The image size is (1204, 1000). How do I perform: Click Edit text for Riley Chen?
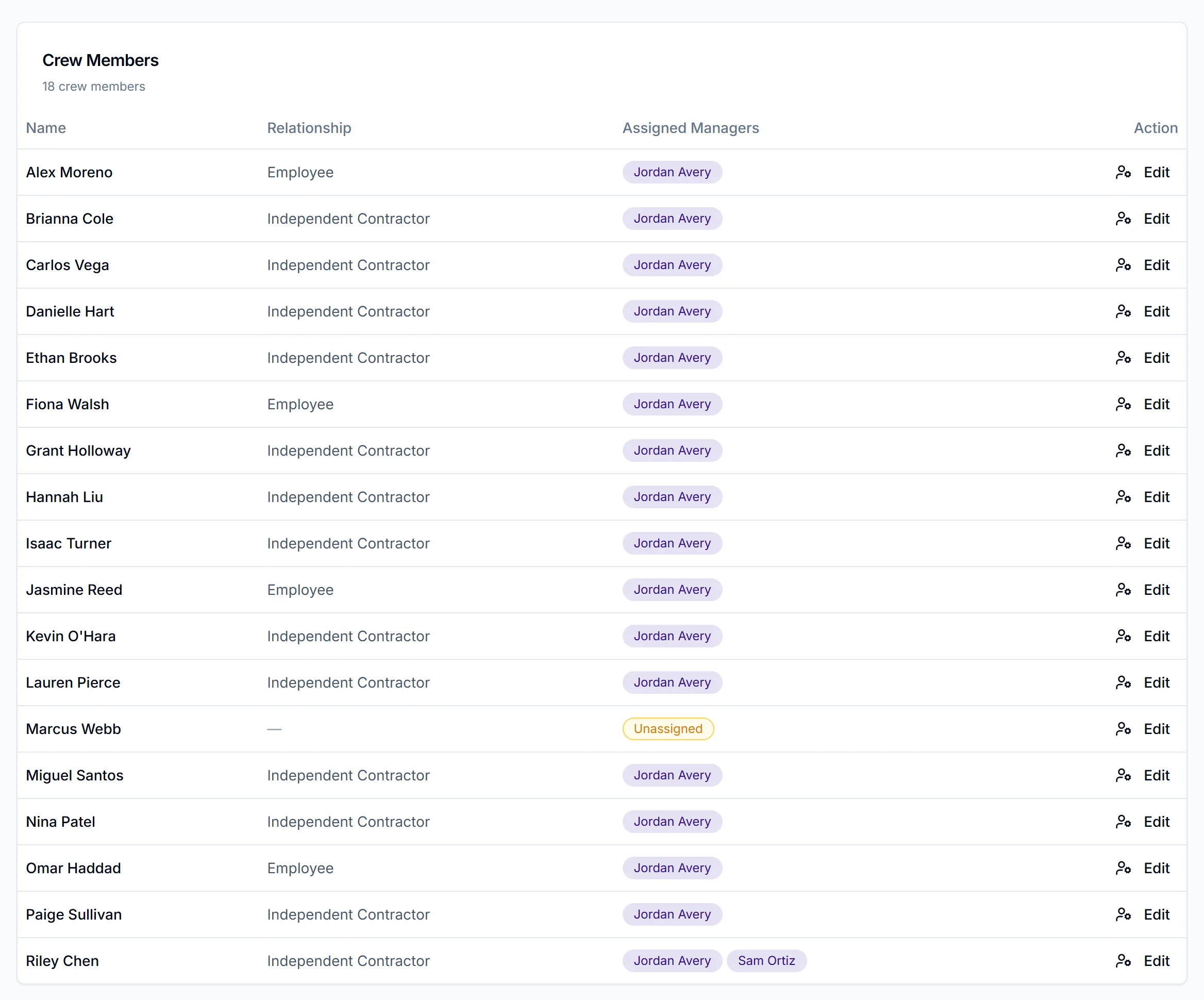click(1157, 961)
